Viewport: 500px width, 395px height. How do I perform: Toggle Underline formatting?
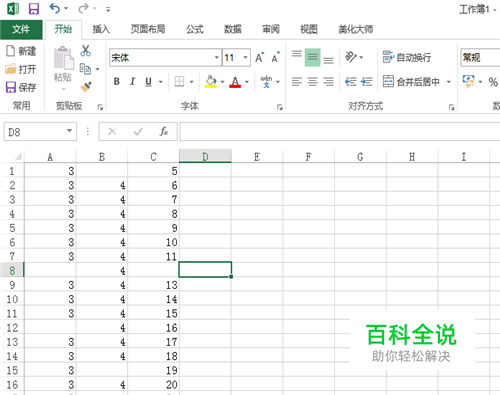(x=148, y=81)
